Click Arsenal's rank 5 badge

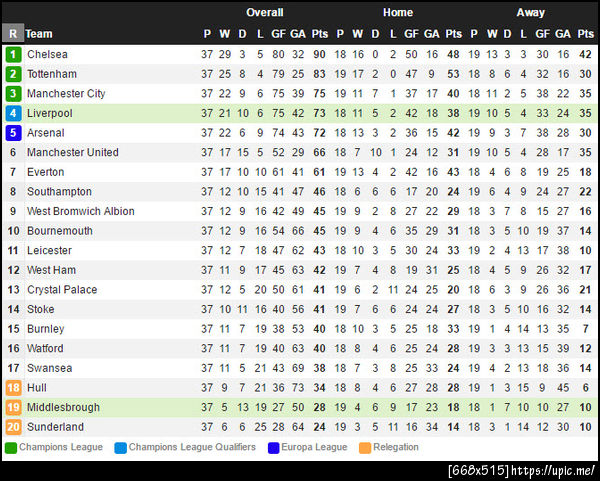tap(13, 133)
